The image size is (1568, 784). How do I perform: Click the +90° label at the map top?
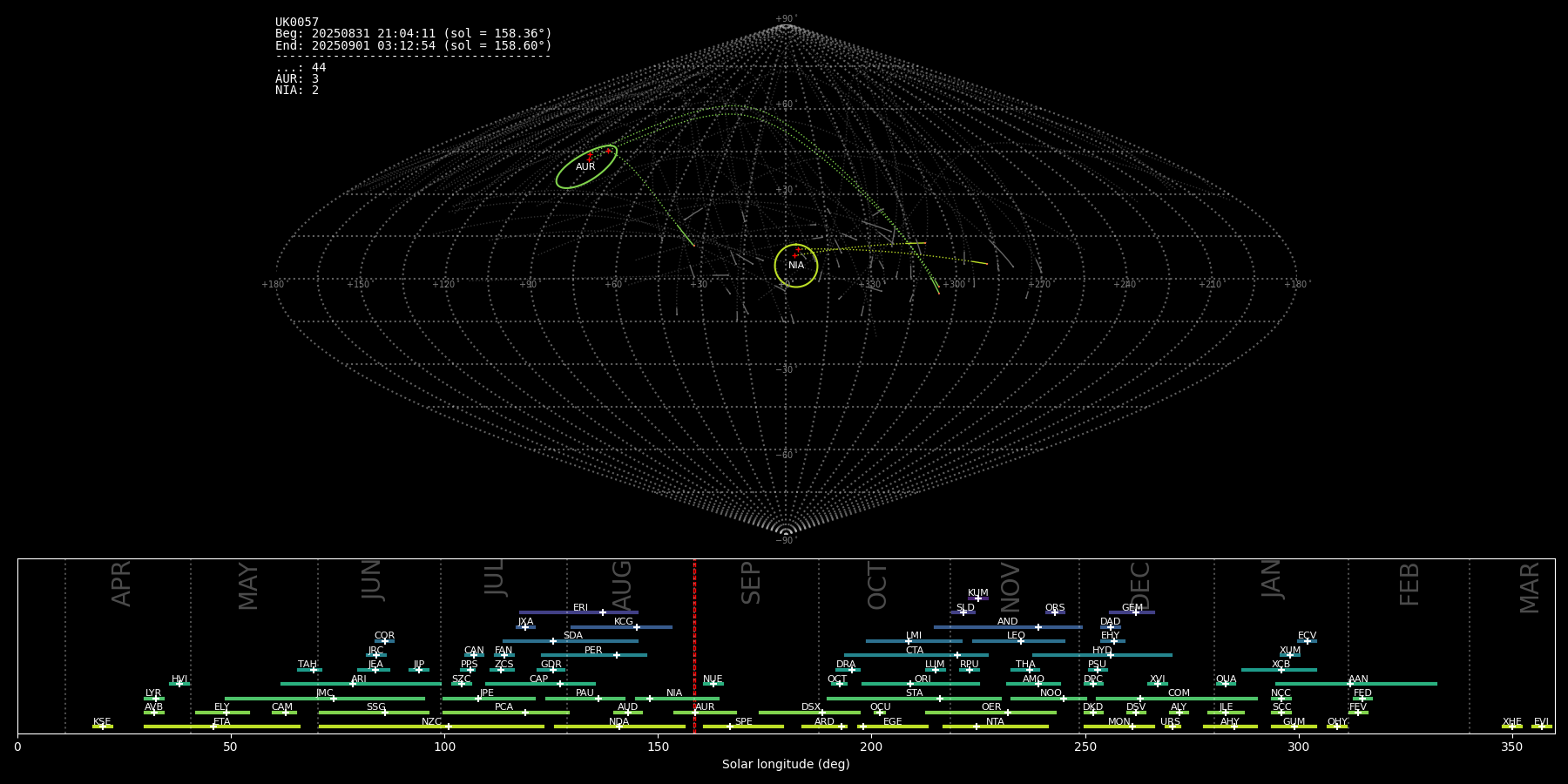(x=786, y=19)
